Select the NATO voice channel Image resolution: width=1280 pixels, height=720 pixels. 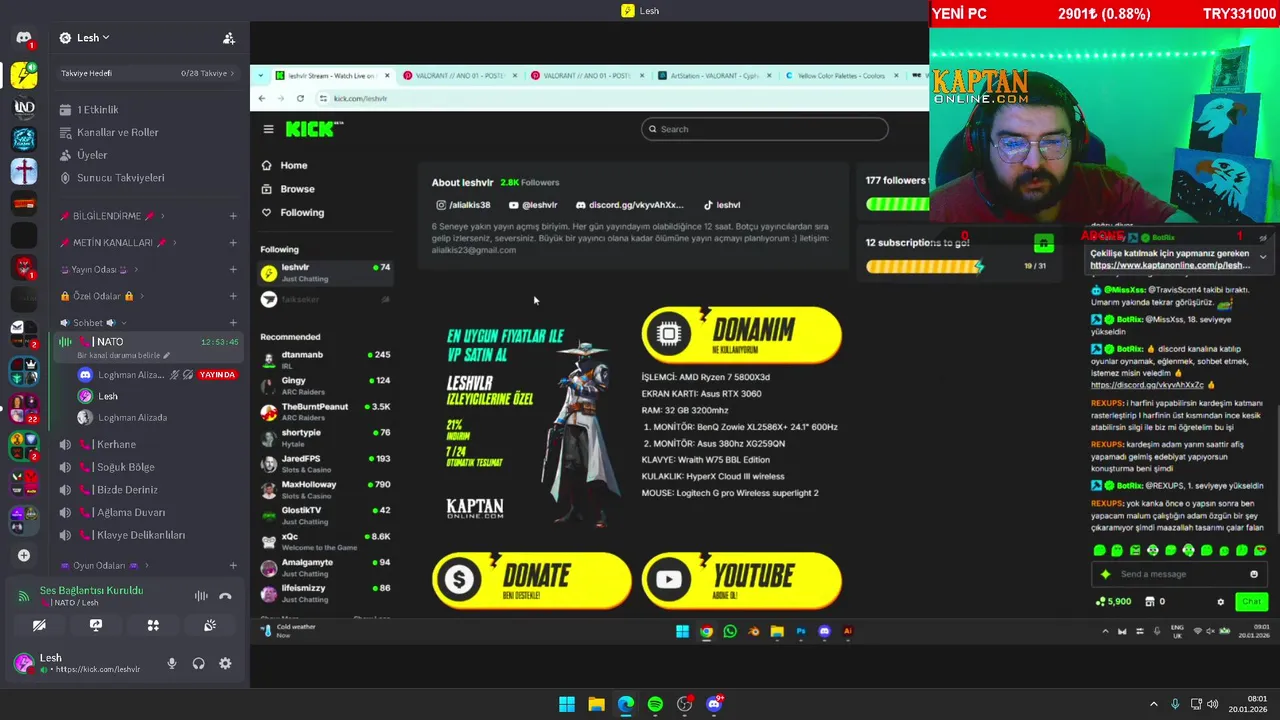[147, 342]
